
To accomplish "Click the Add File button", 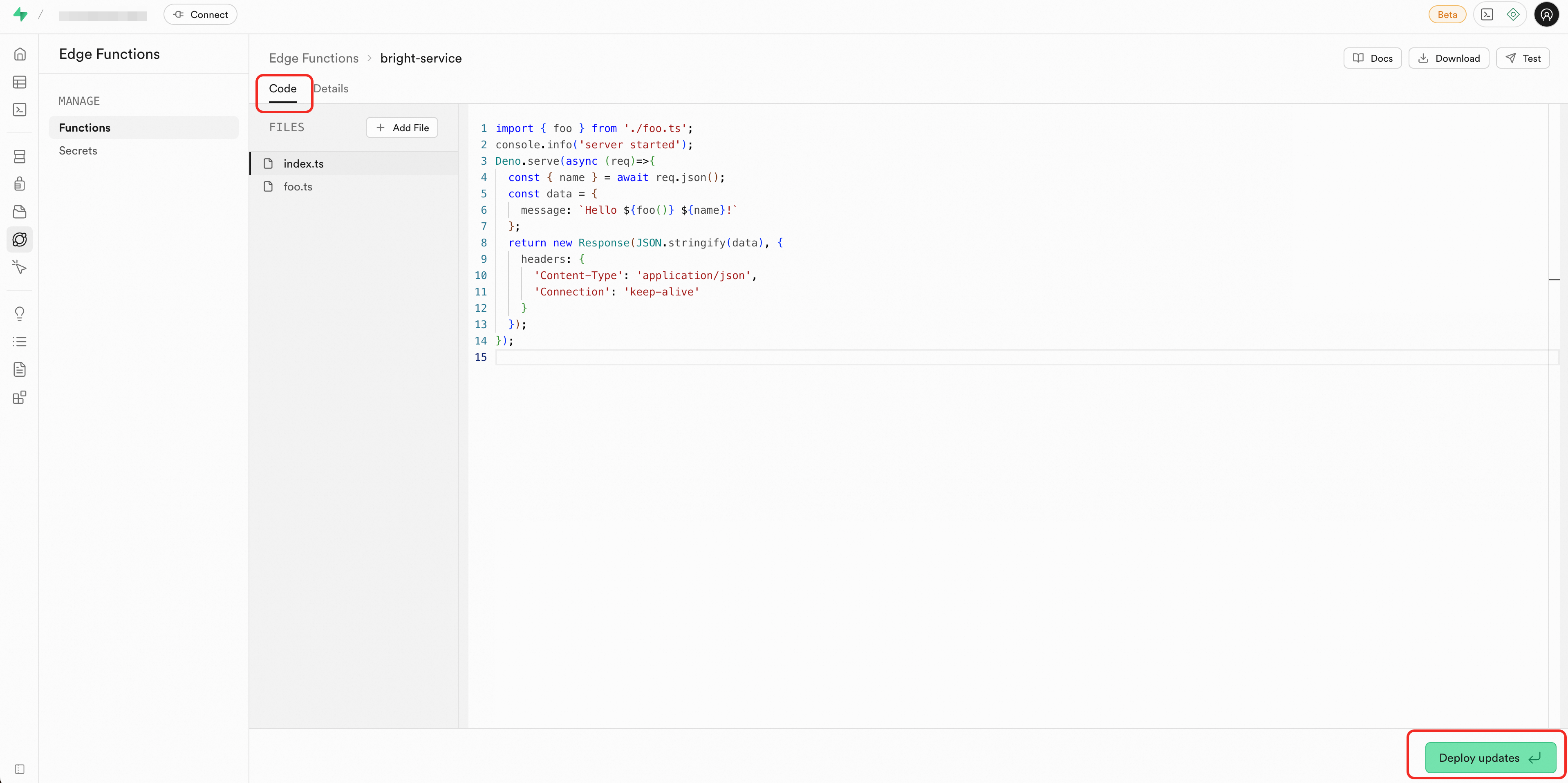I will tap(402, 128).
